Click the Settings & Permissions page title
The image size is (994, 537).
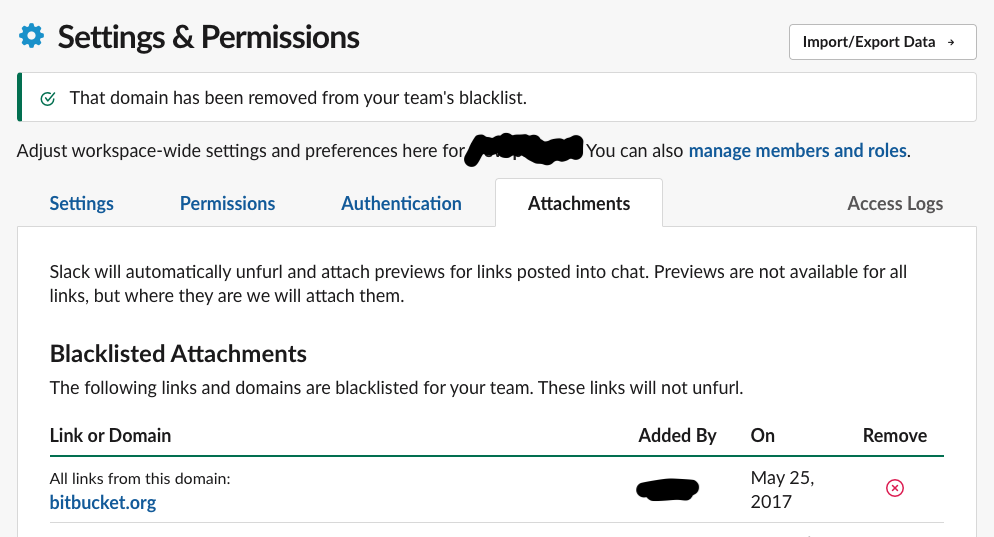pyautogui.click(x=209, y=37)
